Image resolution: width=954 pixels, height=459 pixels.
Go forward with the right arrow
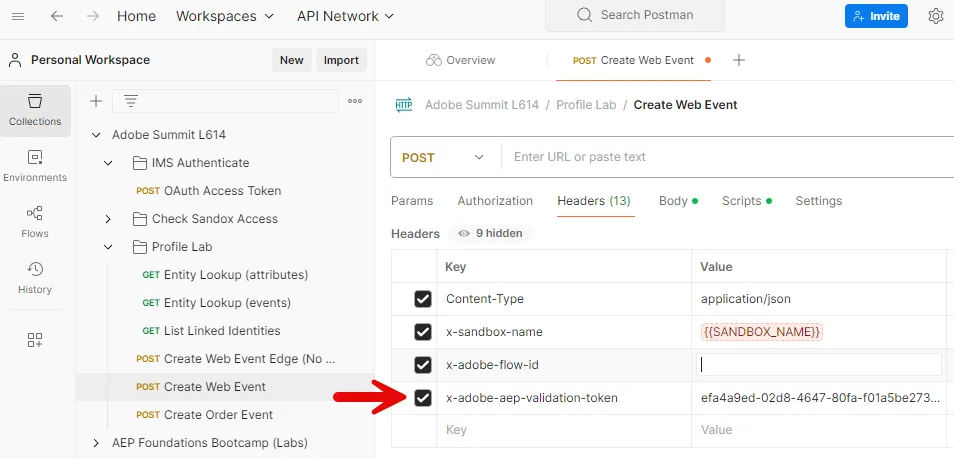tap(92, 16)
